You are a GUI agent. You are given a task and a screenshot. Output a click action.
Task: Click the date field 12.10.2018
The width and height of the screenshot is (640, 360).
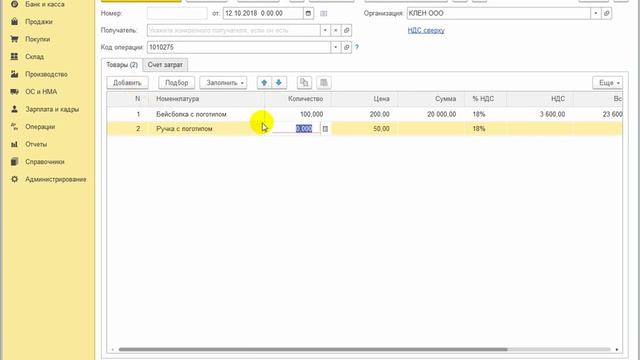pyautogui.click(x=263, y=13)
